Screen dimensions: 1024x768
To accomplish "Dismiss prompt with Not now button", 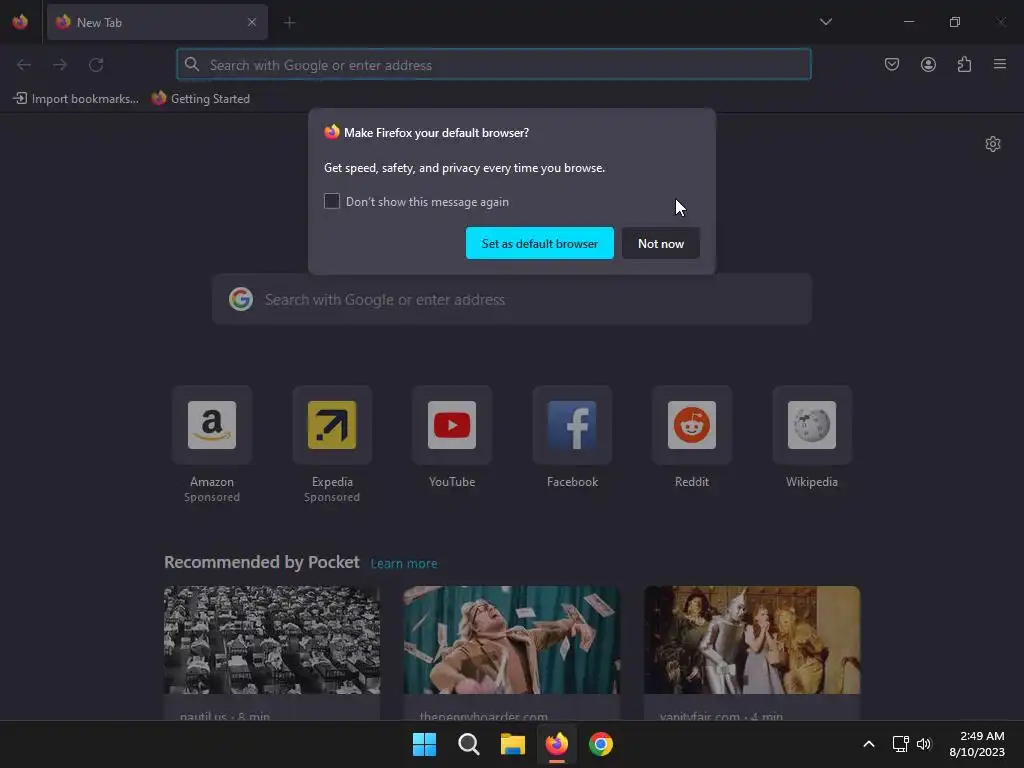I will [x=661, y=243].
